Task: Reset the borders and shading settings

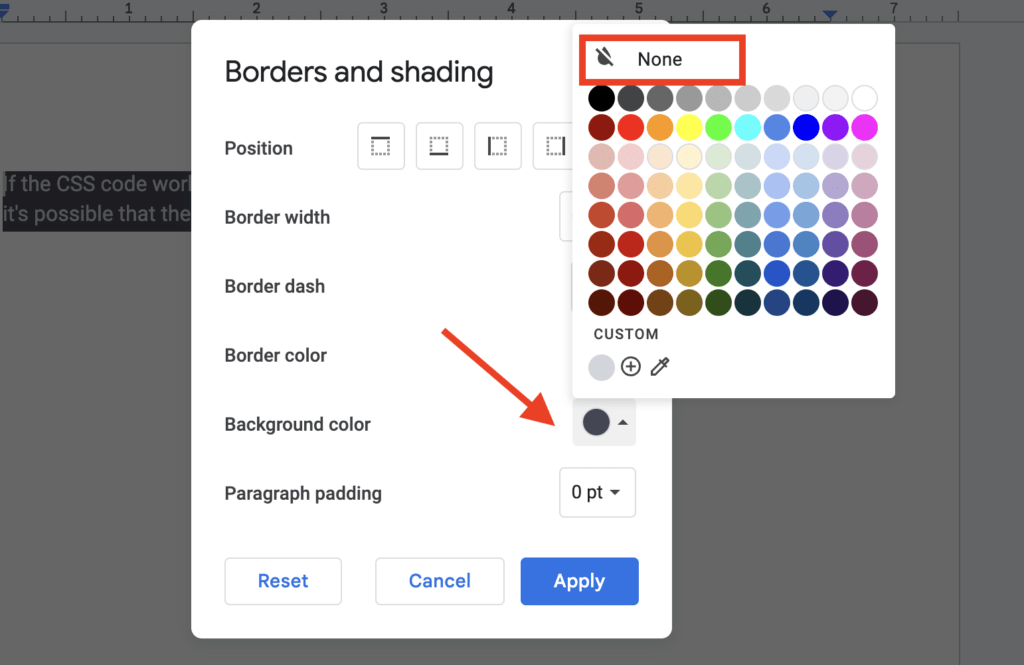Action: 283,581
